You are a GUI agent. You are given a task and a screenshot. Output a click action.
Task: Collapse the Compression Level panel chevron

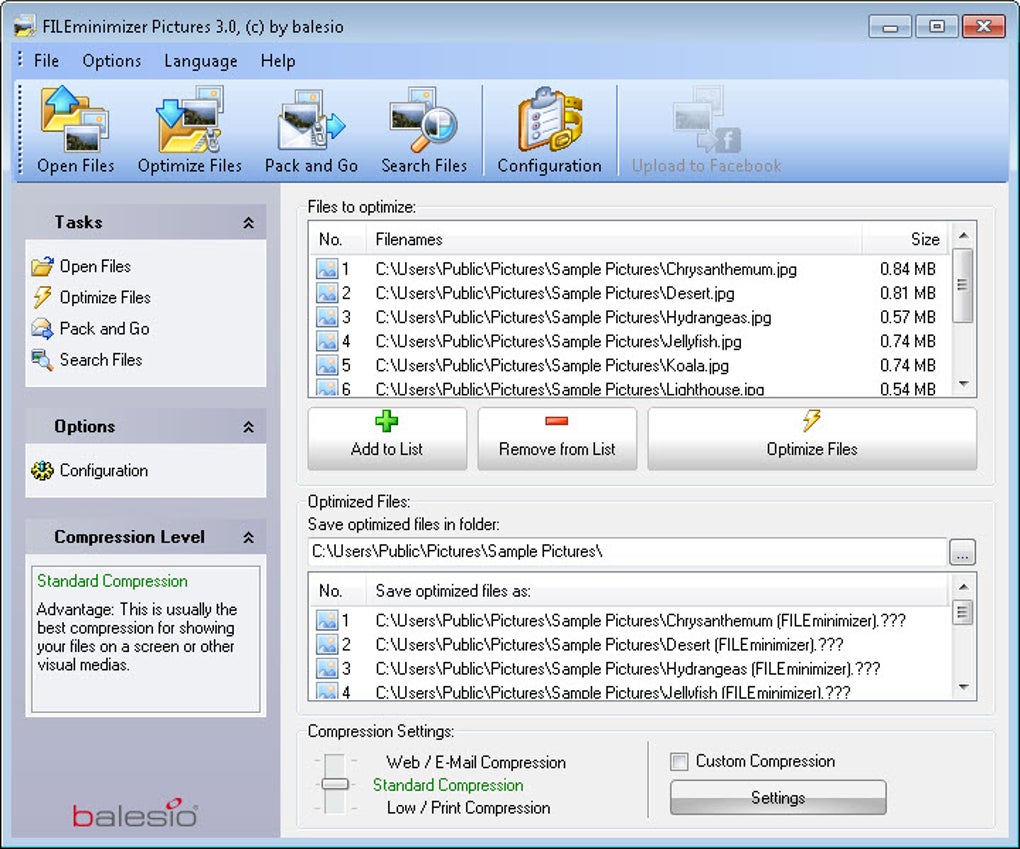(248, 538)
